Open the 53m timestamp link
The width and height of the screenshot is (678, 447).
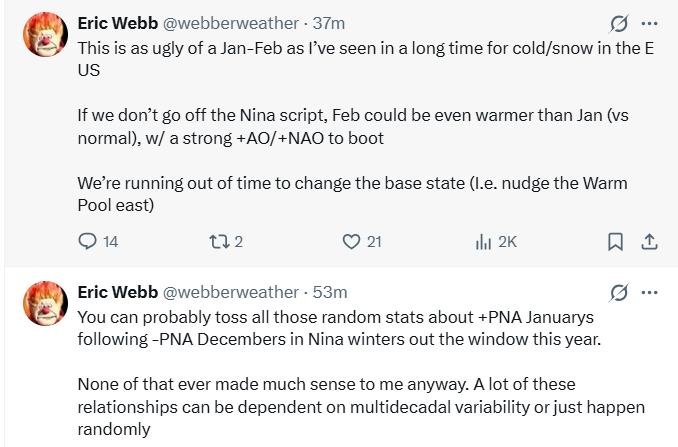pyautogui.click(x=329, y=292)
